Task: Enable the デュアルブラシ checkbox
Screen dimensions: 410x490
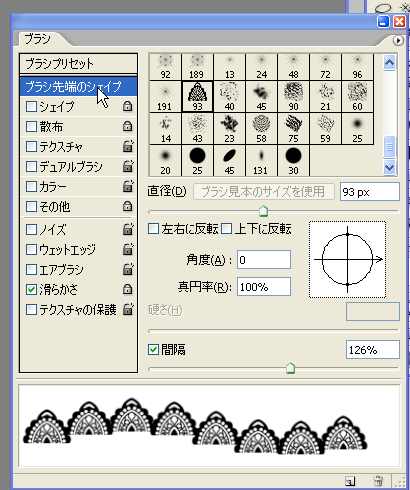Action: (31, 167)
